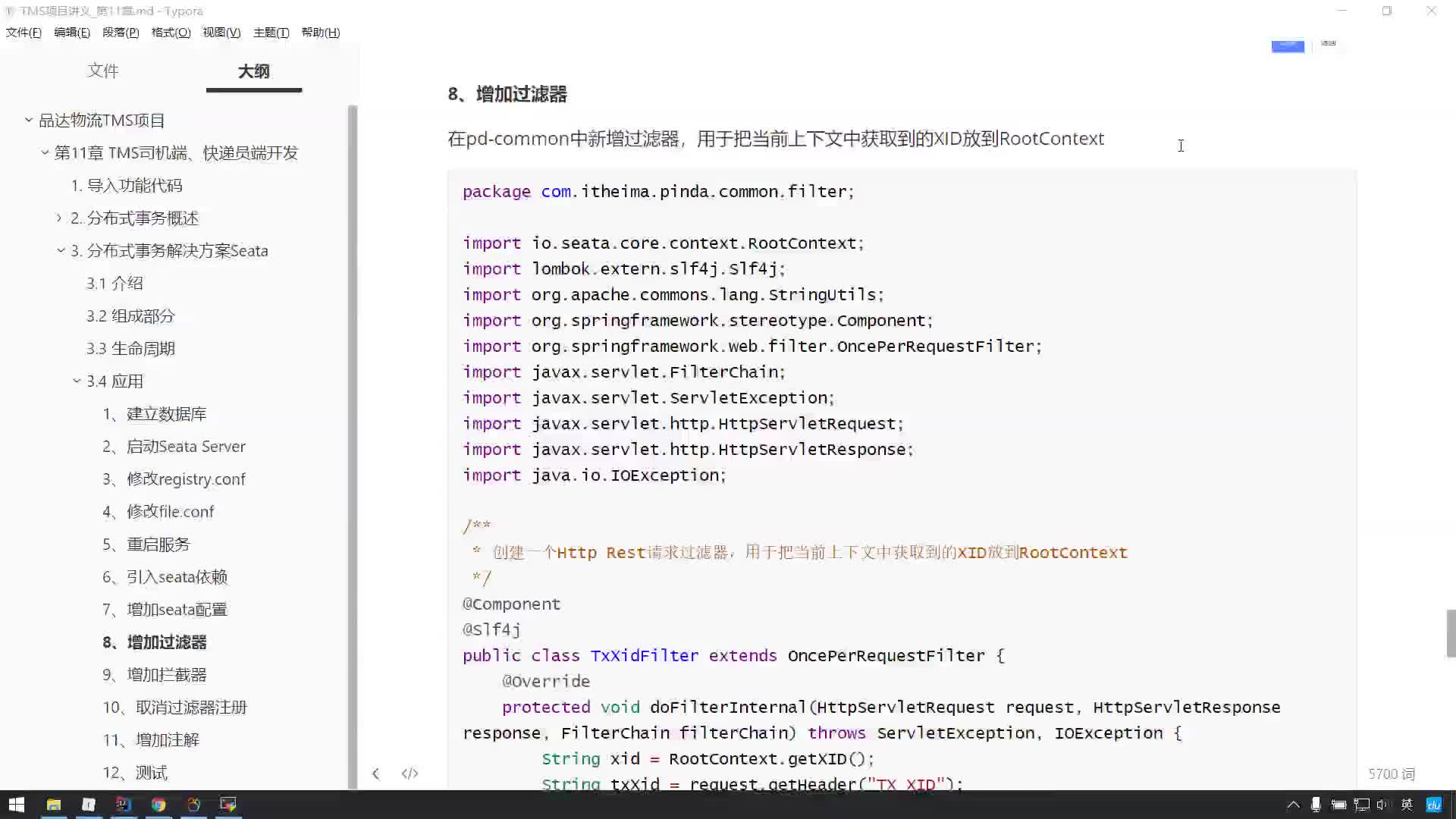The image size is (1456, 819).
Task: Jump to 5、重启服务 heading
Action: tap(146, 544)
